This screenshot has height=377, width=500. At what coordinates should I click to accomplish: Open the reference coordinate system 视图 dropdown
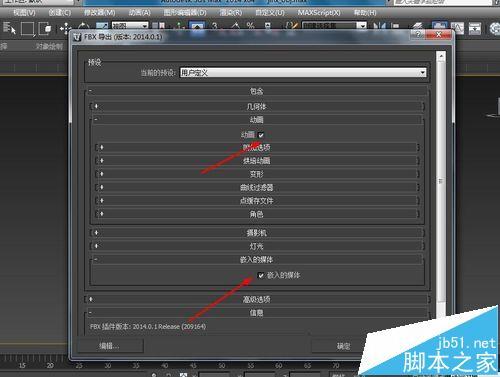pyautogui.click(x=129, y=26)
